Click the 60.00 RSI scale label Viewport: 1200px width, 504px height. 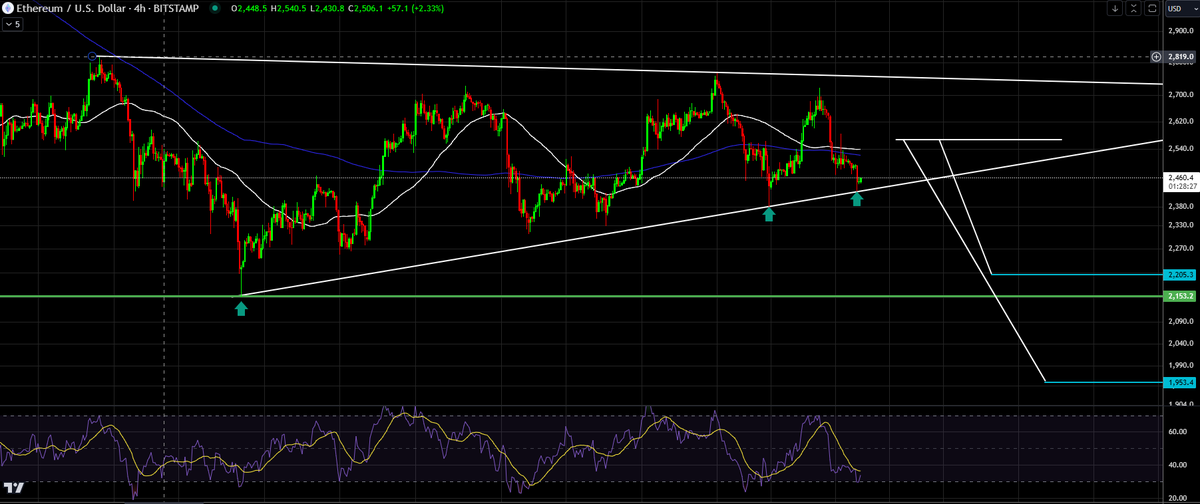coord(1178,431)
